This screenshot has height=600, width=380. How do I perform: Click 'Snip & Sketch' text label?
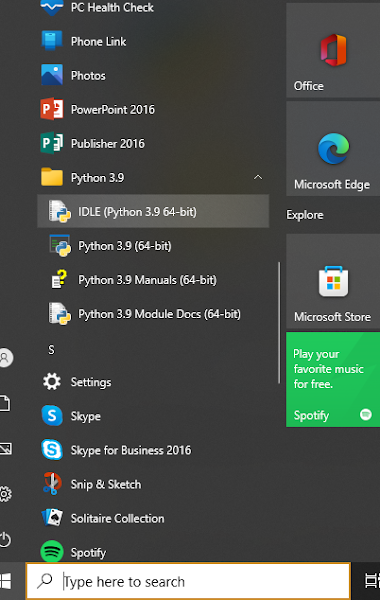click(106, 484)
